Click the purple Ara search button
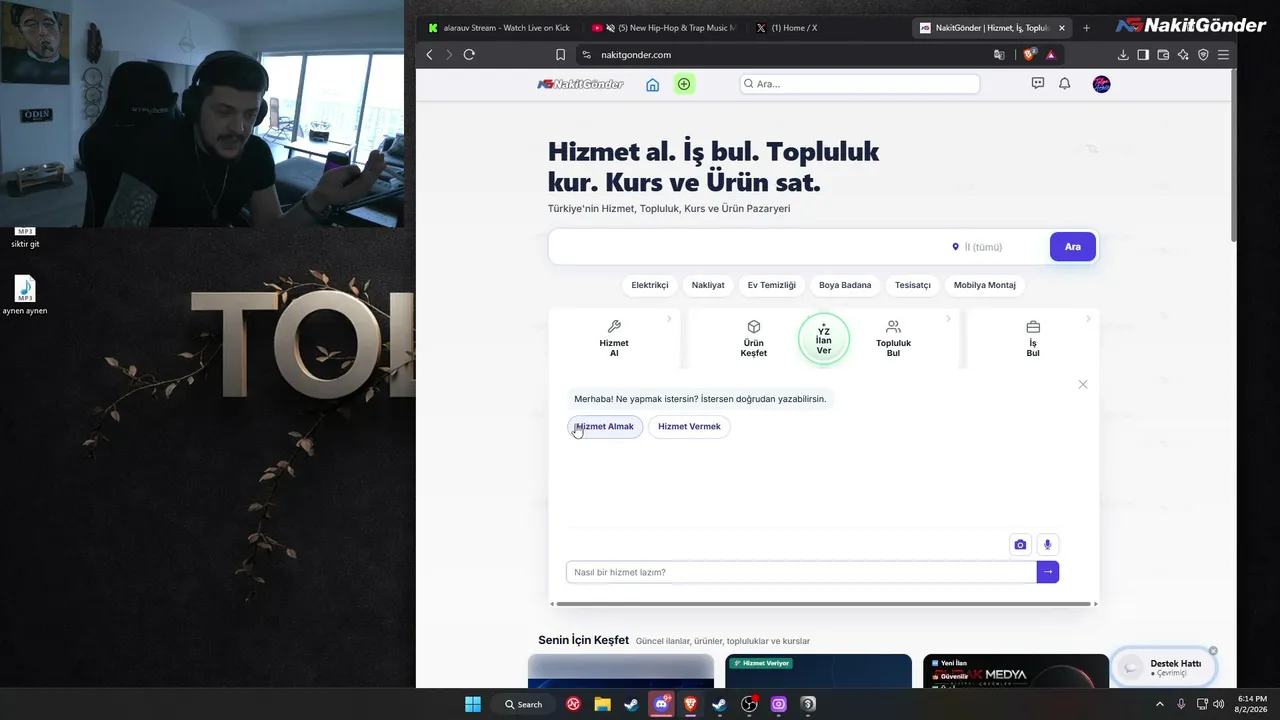1280x720 pixels. pyautogui.click(x=1073, y=247)
